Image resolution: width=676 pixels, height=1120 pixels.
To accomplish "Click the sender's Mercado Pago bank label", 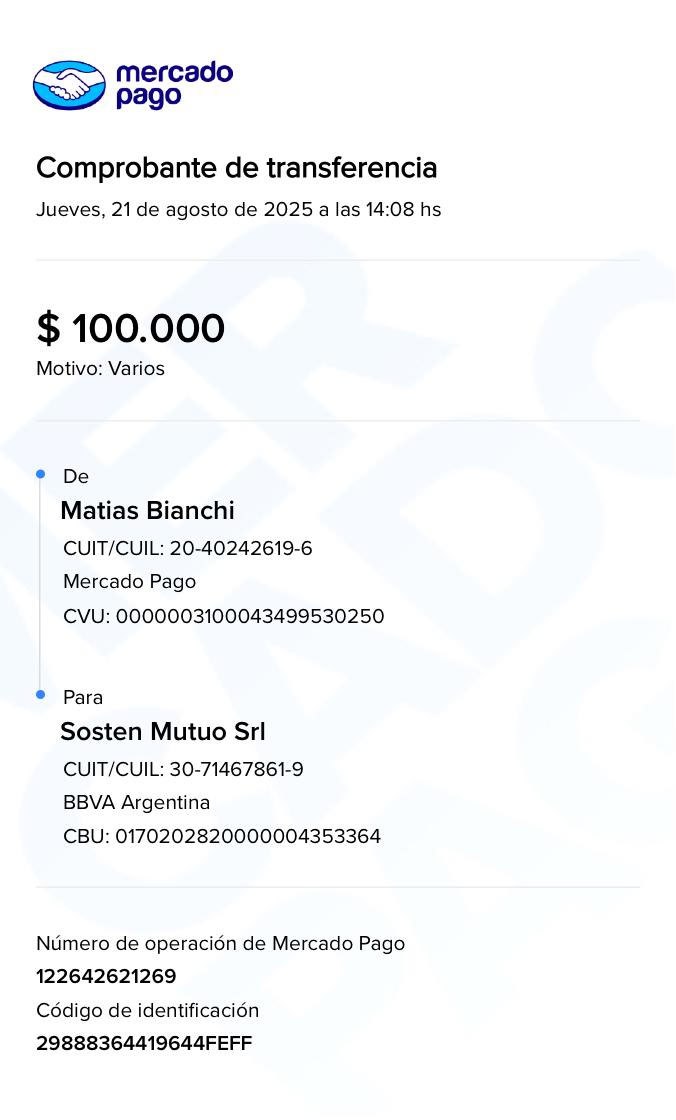I will point(130,582).
